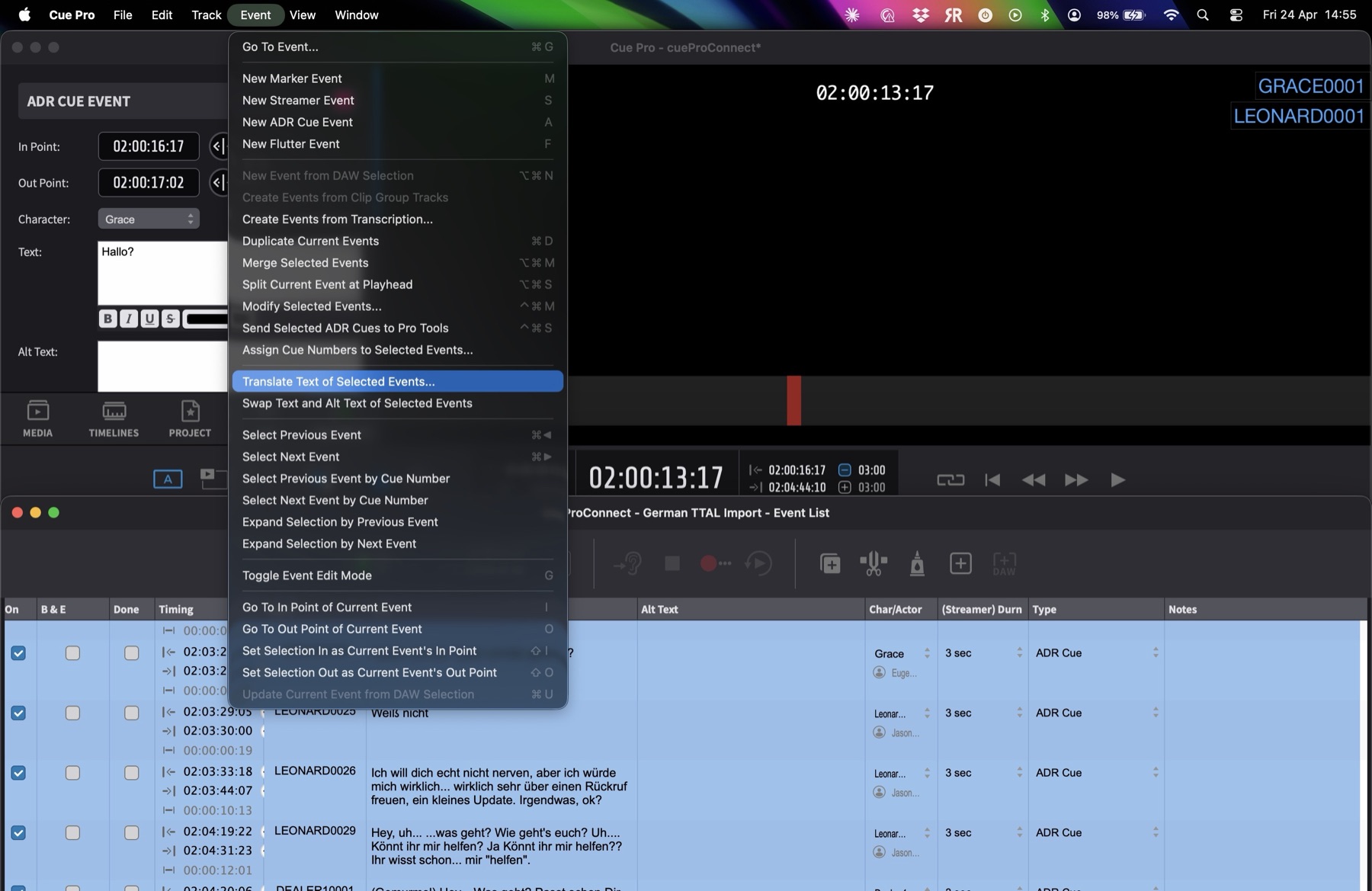Click the Alt Text input box
This screenshot has width=1372, height=891.
[163, 366]
